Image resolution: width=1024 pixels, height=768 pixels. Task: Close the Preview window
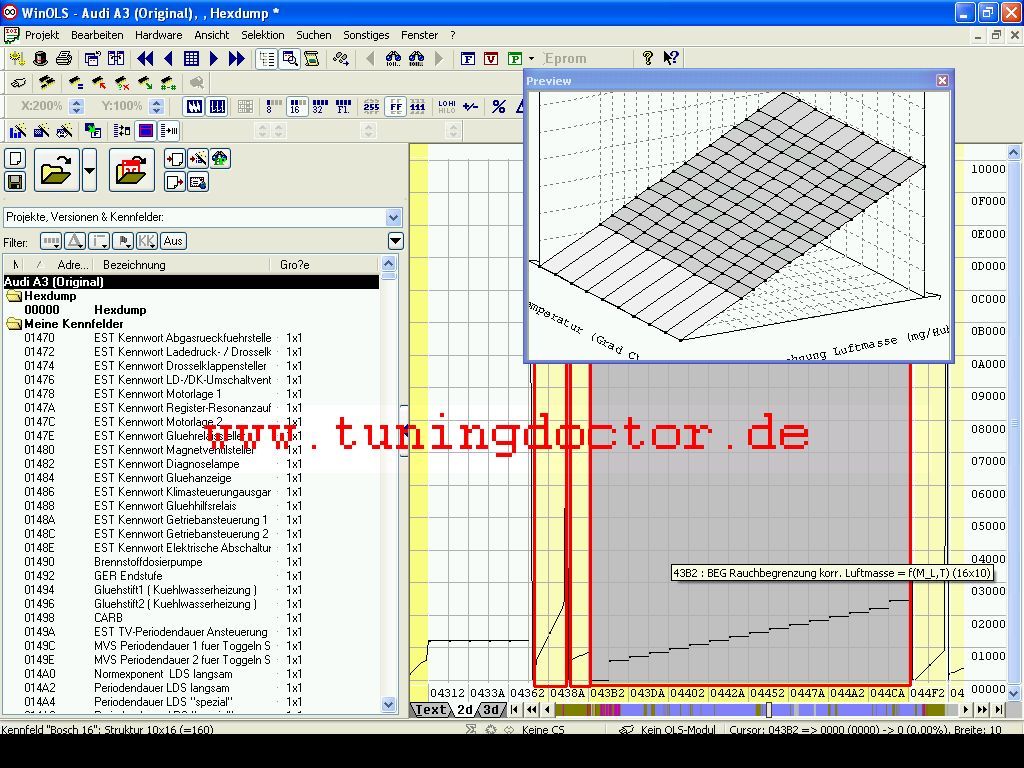[x=942, y=80]
